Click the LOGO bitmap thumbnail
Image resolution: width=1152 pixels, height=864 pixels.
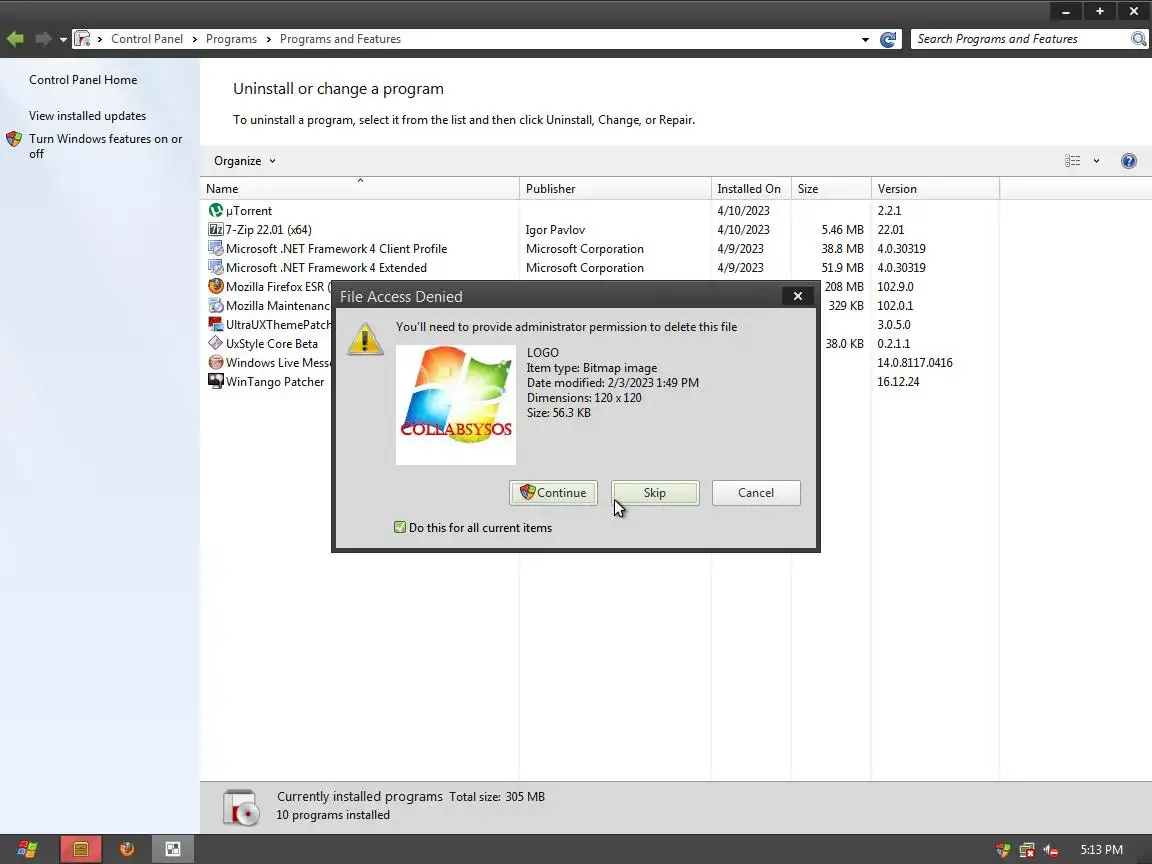(456, 405)
